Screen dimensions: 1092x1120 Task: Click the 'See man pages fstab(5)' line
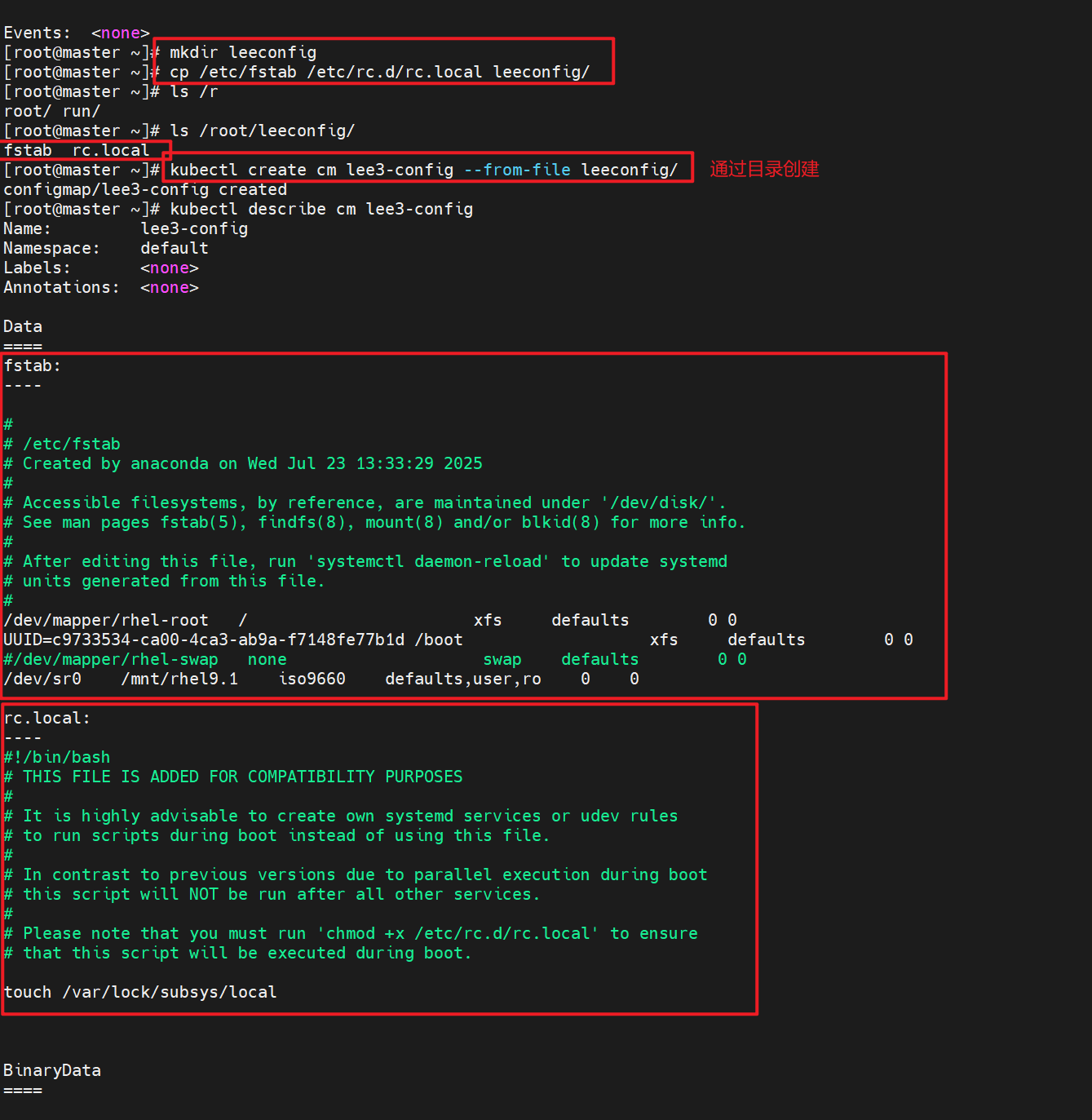coord(375,522)
